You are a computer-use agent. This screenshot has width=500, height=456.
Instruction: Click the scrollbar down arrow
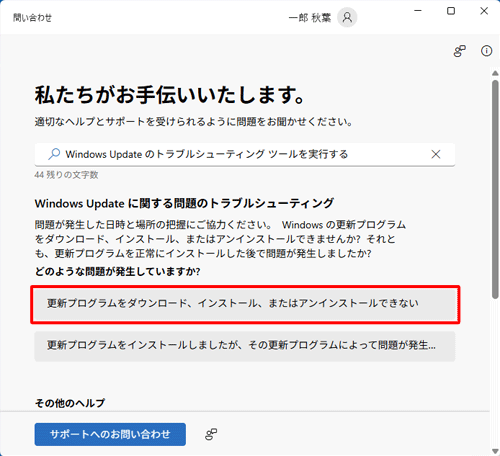[x=495, y=451]
